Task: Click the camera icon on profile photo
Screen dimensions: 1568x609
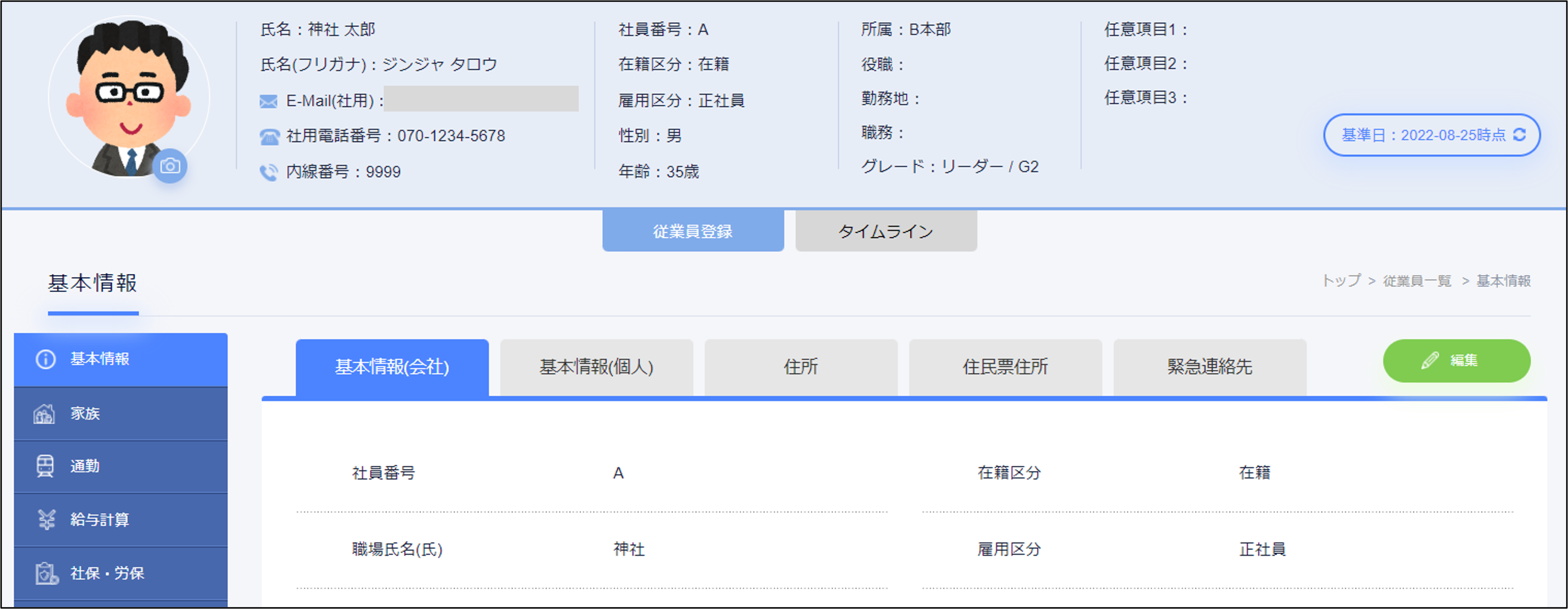Action: pyautogui.click(x=170, y=166)
